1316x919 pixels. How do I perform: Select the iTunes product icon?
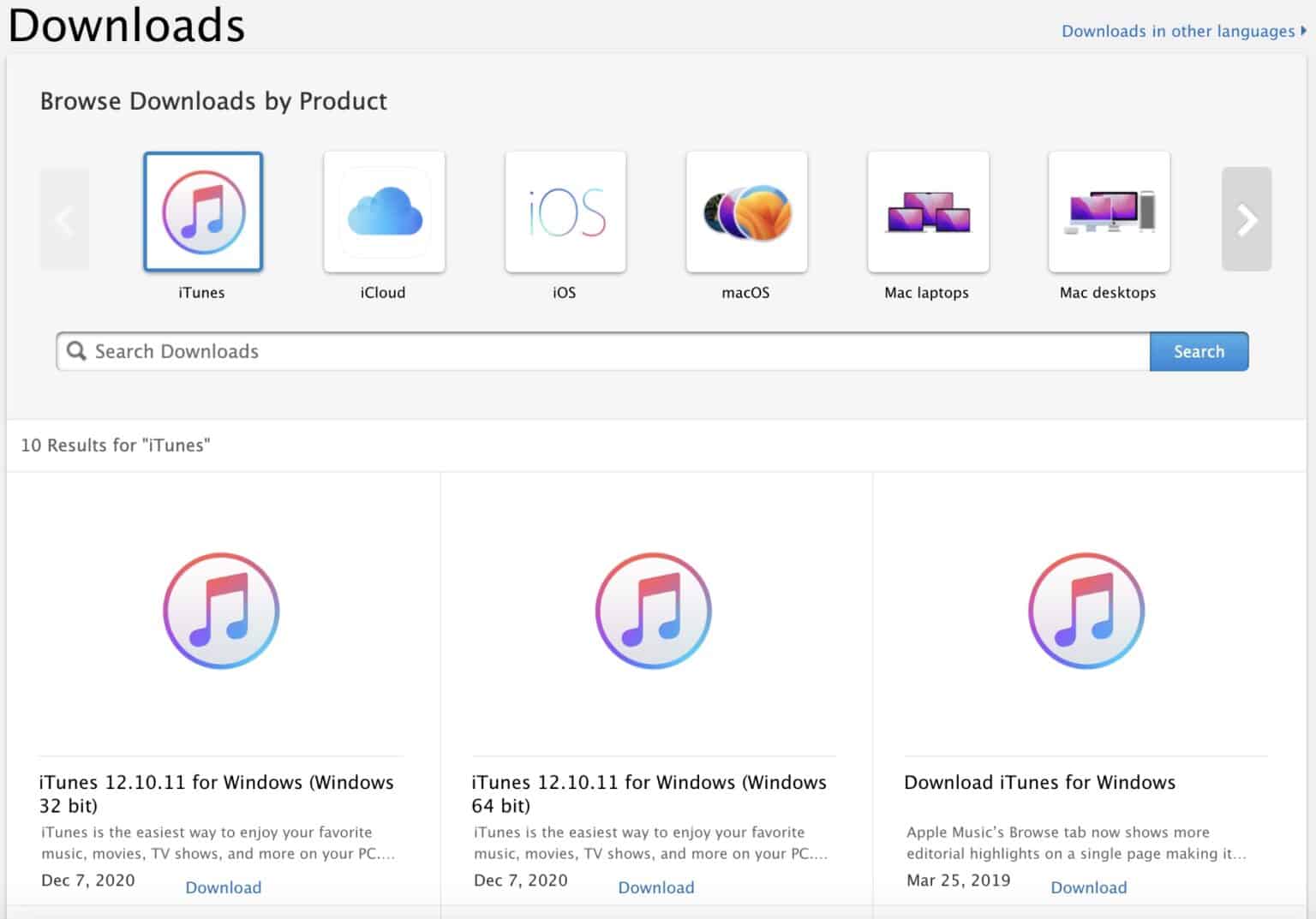[203, 212]
